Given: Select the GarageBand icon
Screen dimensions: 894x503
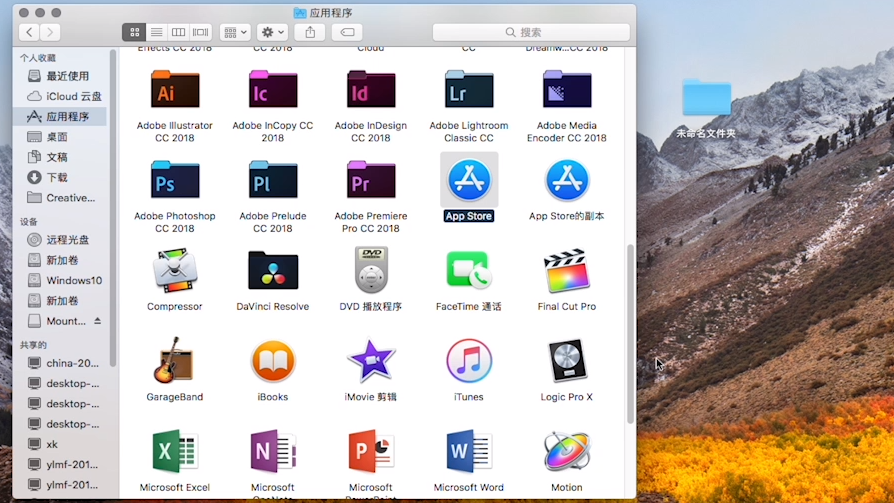Looking at the screenshot, I should pos(174,360).
